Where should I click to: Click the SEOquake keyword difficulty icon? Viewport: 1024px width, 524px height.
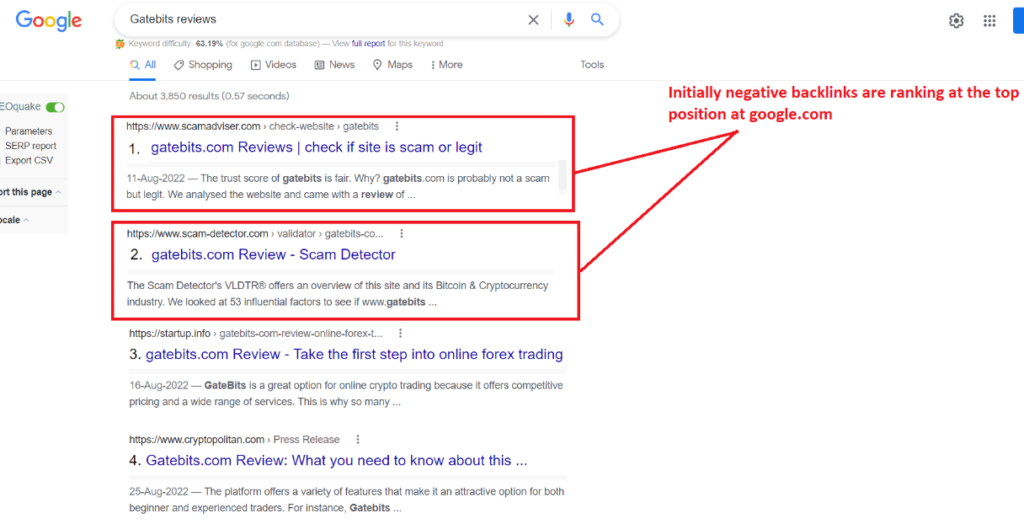(x=120, y=44)
